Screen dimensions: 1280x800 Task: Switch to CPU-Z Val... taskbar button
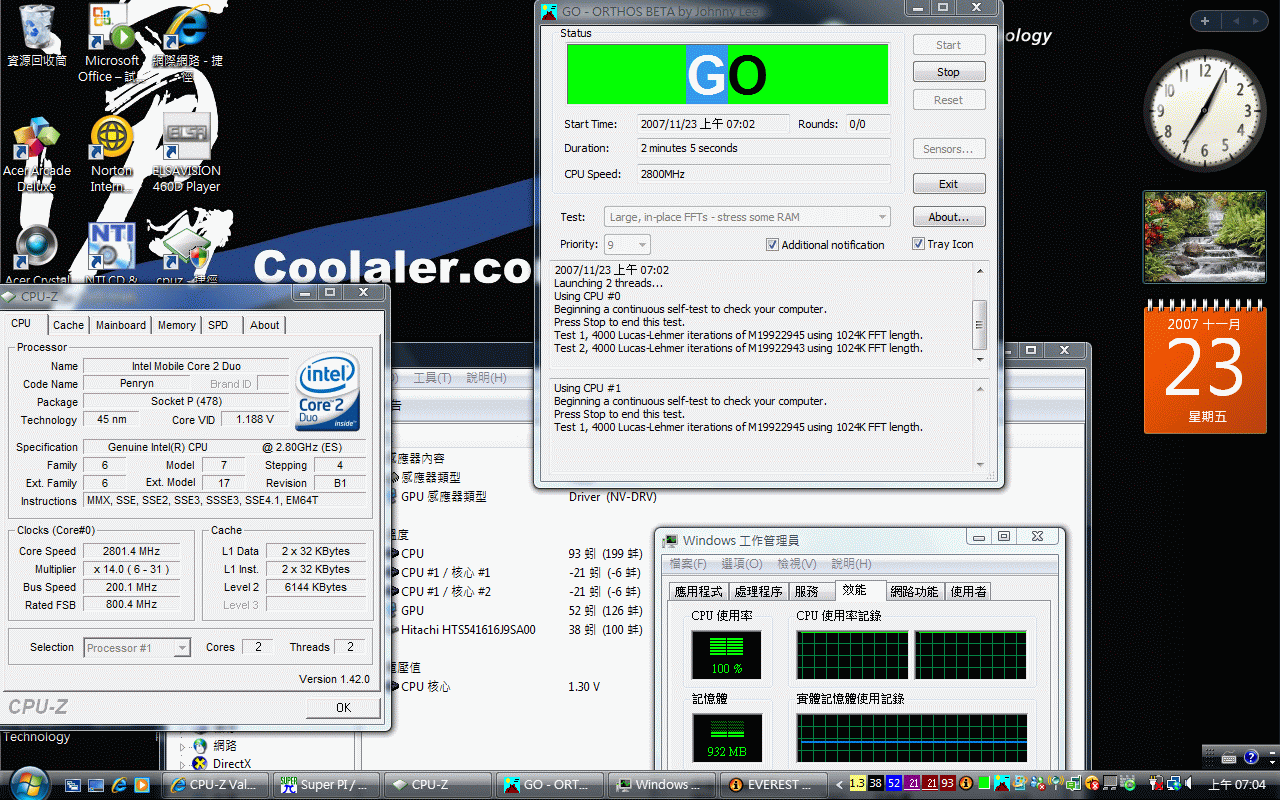pos(215,785)
